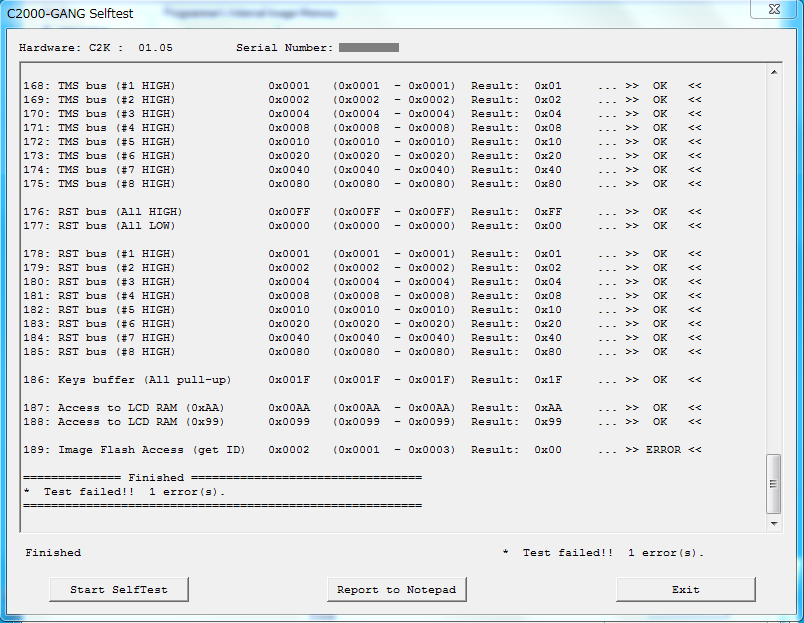Select line 185 RST bus (#8 HIGH)

pos(362,352)
